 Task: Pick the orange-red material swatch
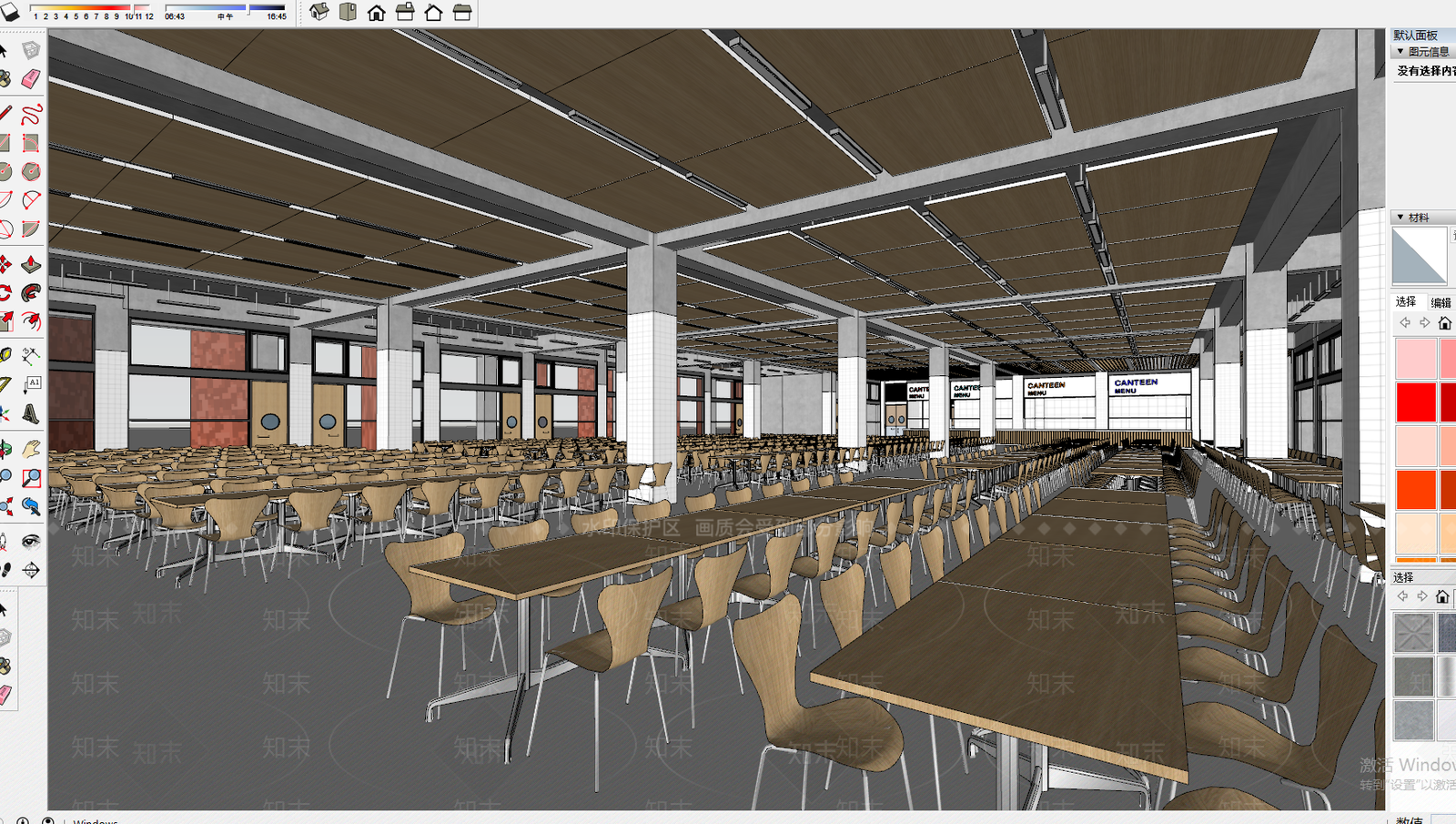click(x=1416, y=489)
